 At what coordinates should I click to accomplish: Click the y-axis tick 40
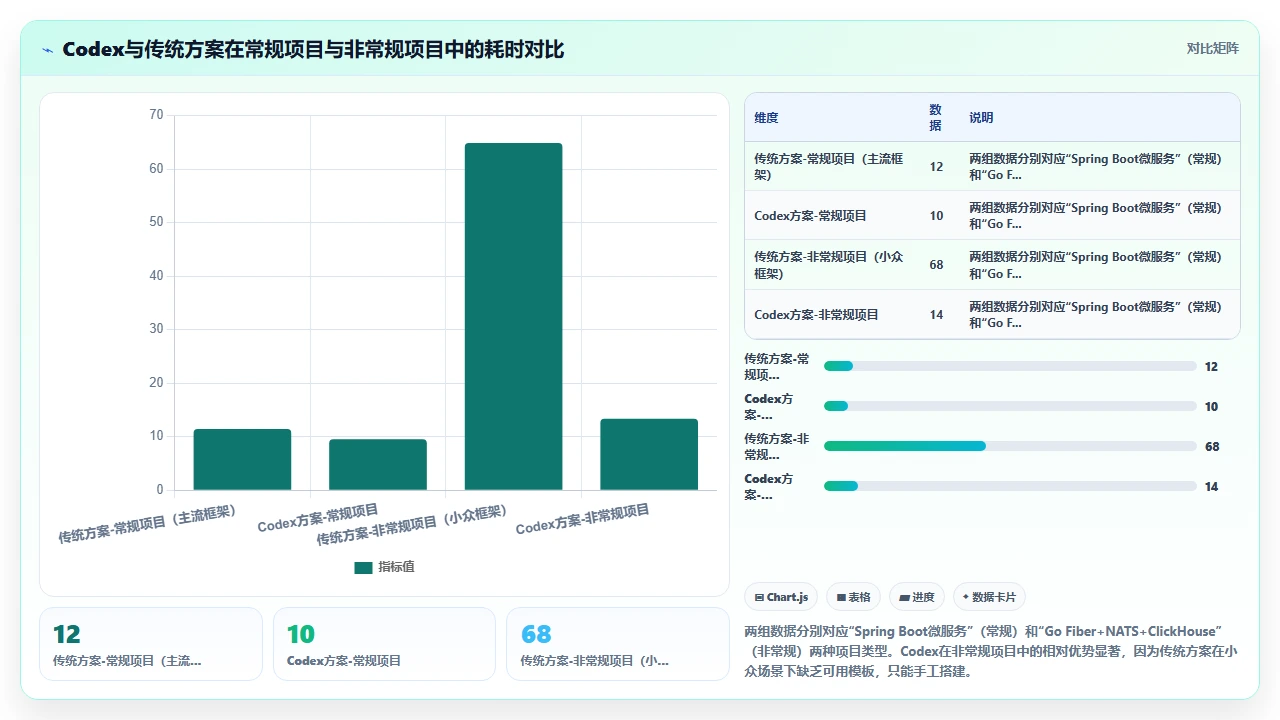[x=156, y=276]
